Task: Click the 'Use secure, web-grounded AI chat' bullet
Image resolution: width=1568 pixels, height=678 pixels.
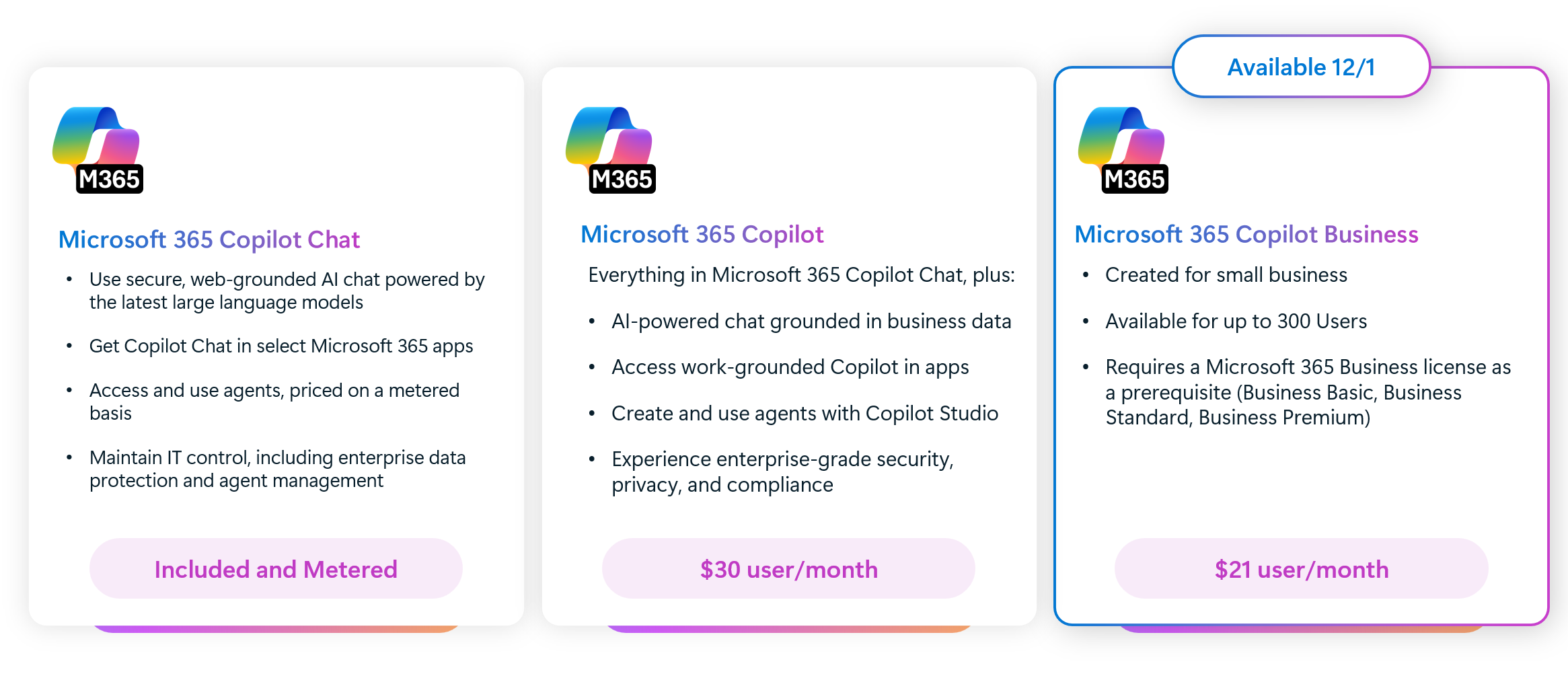Action: 287,291
